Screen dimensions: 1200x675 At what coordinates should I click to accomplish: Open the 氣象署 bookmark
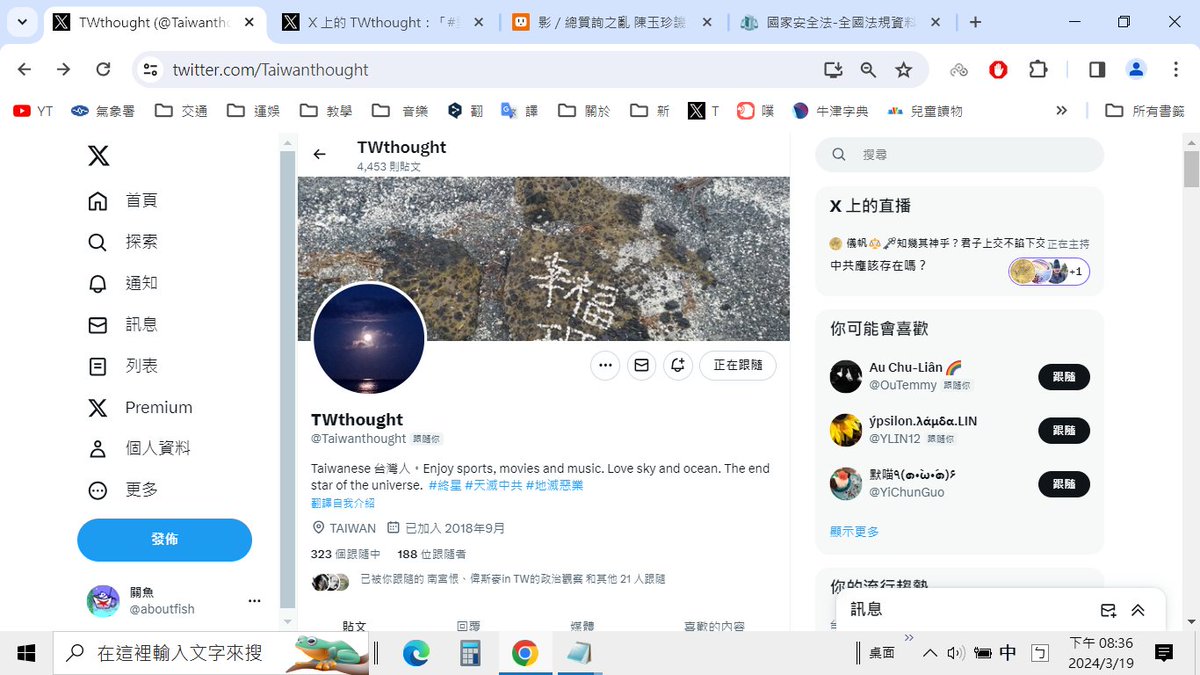pyautogui.click(x=103, y=111)
